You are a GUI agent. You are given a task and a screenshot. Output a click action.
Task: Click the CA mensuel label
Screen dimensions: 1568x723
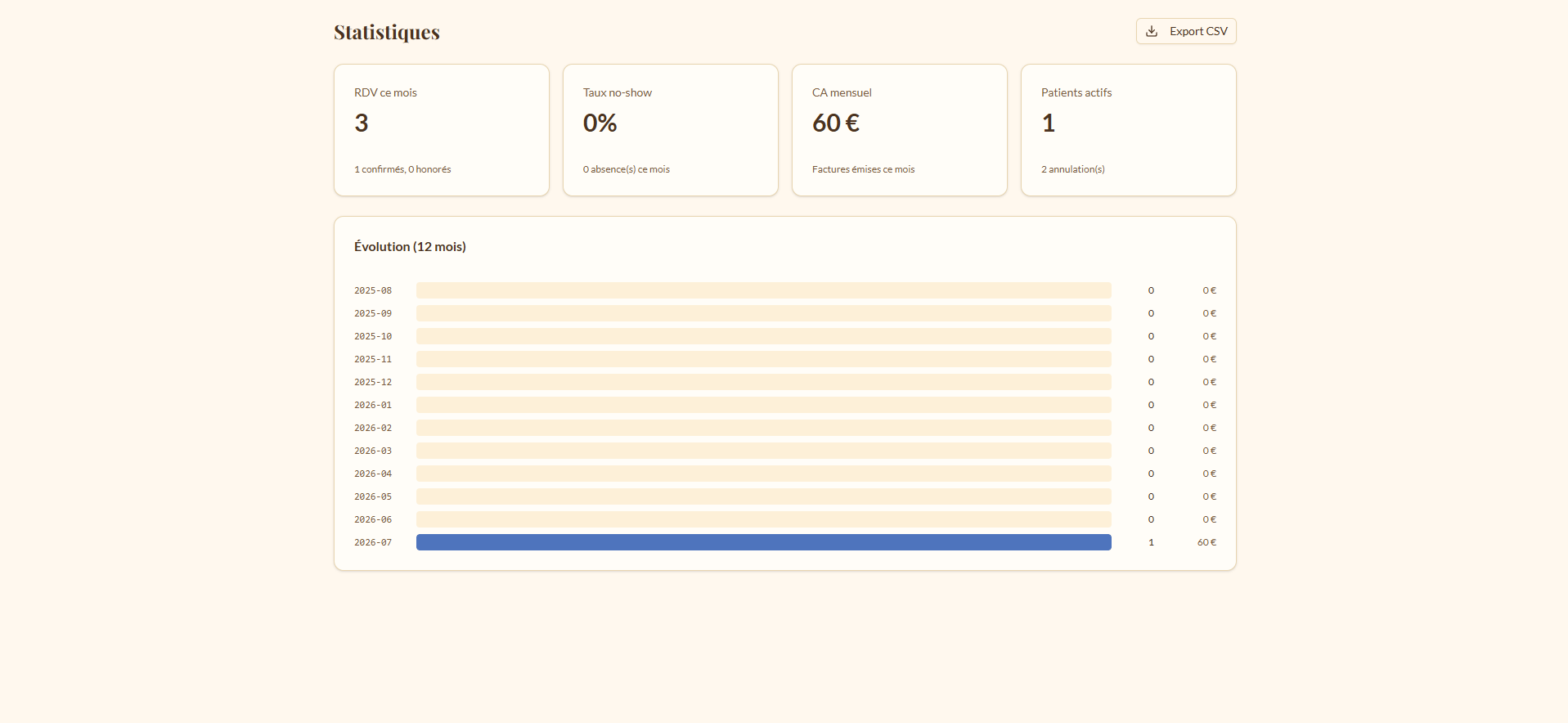point(842,92)
